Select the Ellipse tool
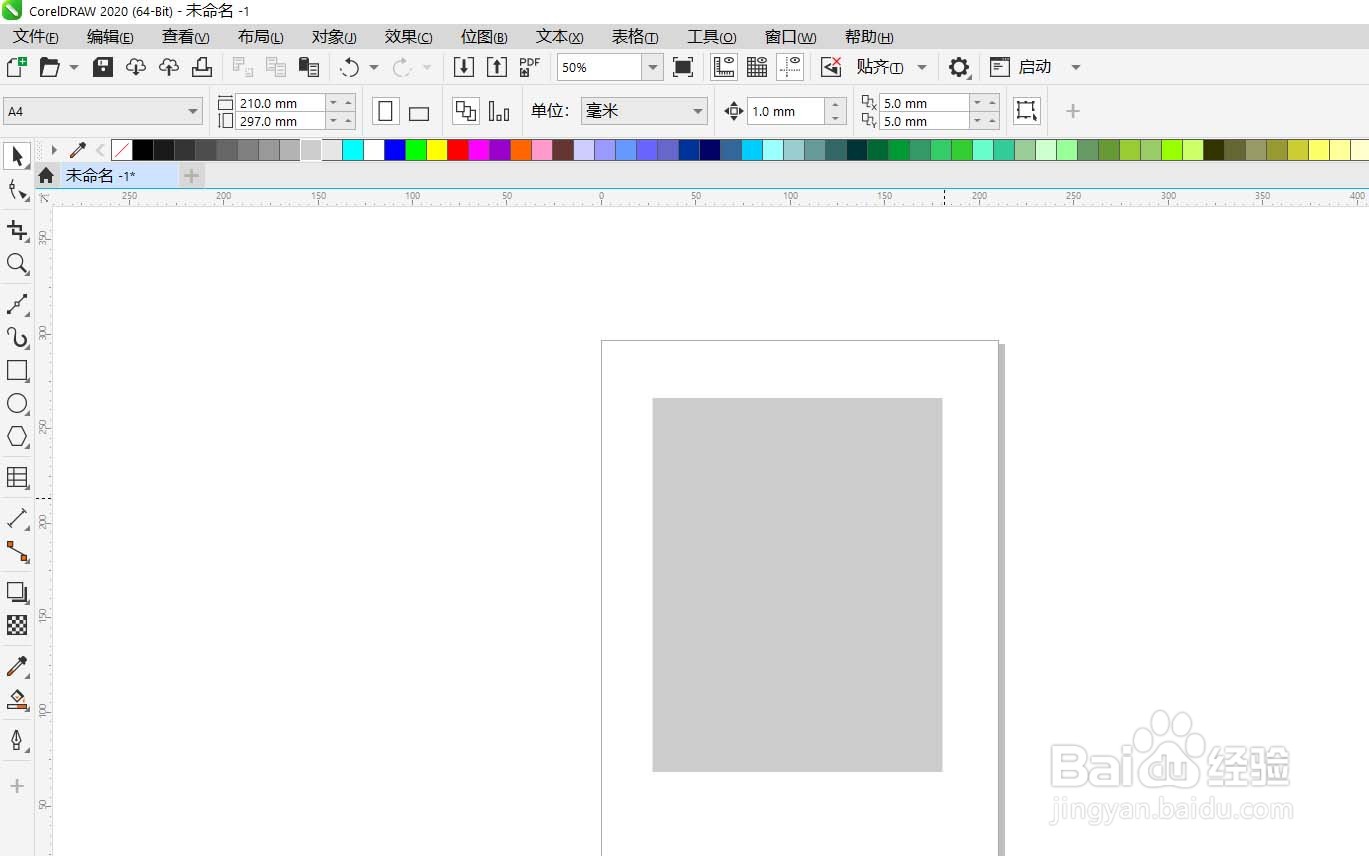The height and width of the screenshot is (856, 1369). [x=17, y=404]
